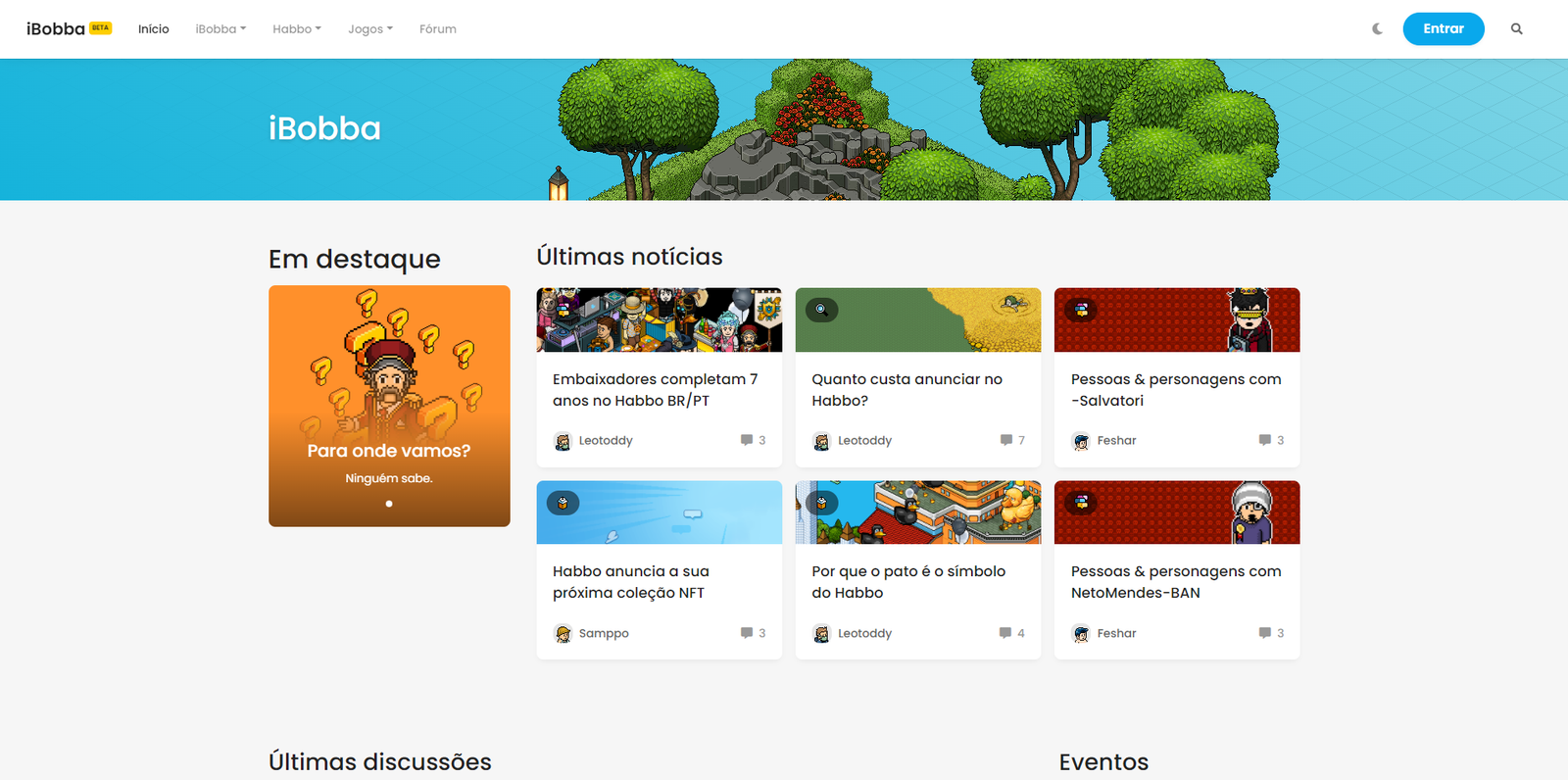1568x780 pixels.
Task: Select the Início menu item
Action: click(154, 29)
